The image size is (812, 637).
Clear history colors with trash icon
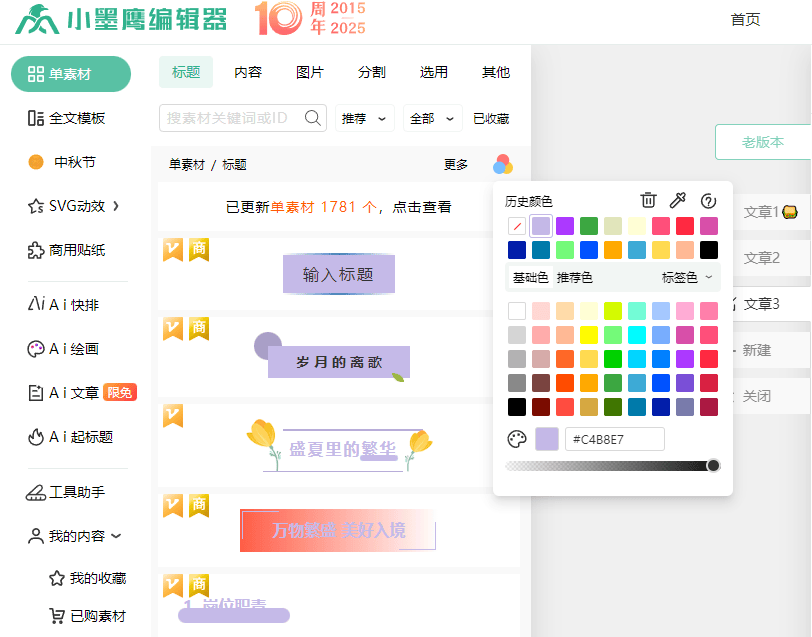(648, 201)
